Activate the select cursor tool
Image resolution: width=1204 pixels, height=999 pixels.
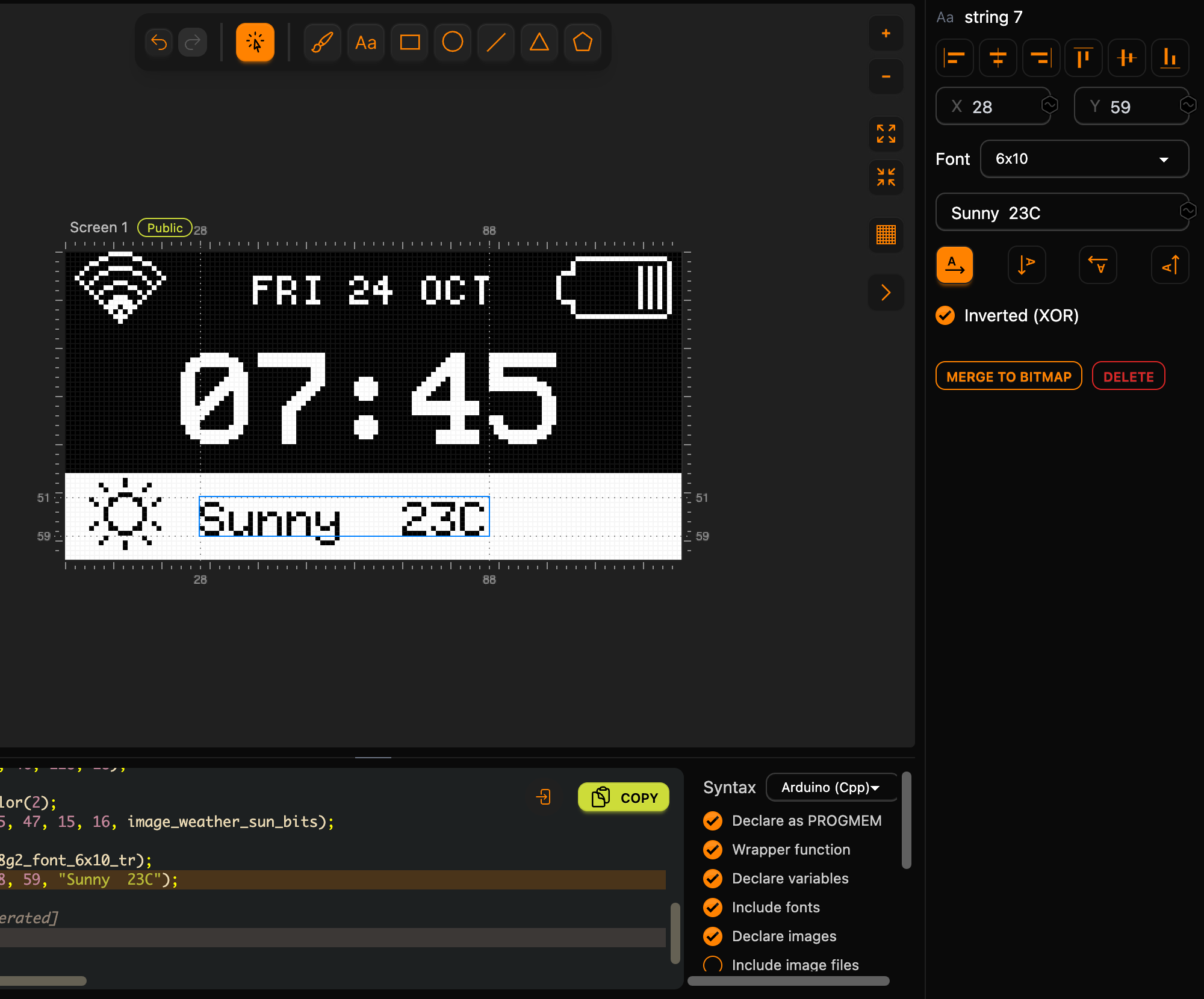pyautogui.click(x=255, y=42)
